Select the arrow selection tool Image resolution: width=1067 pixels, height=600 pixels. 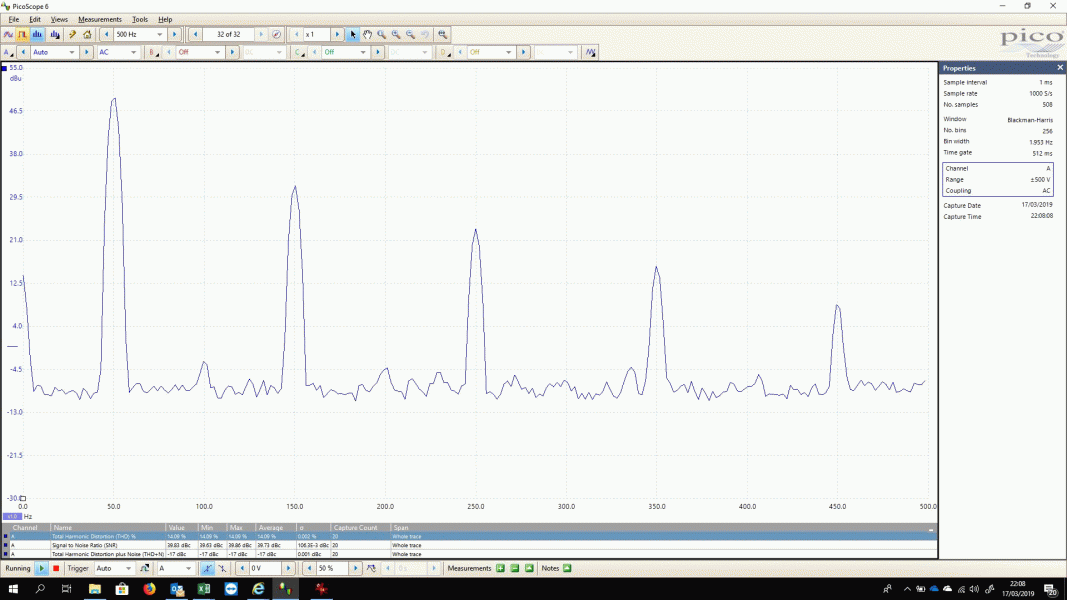pyautogui.click(x=352, y=34)
